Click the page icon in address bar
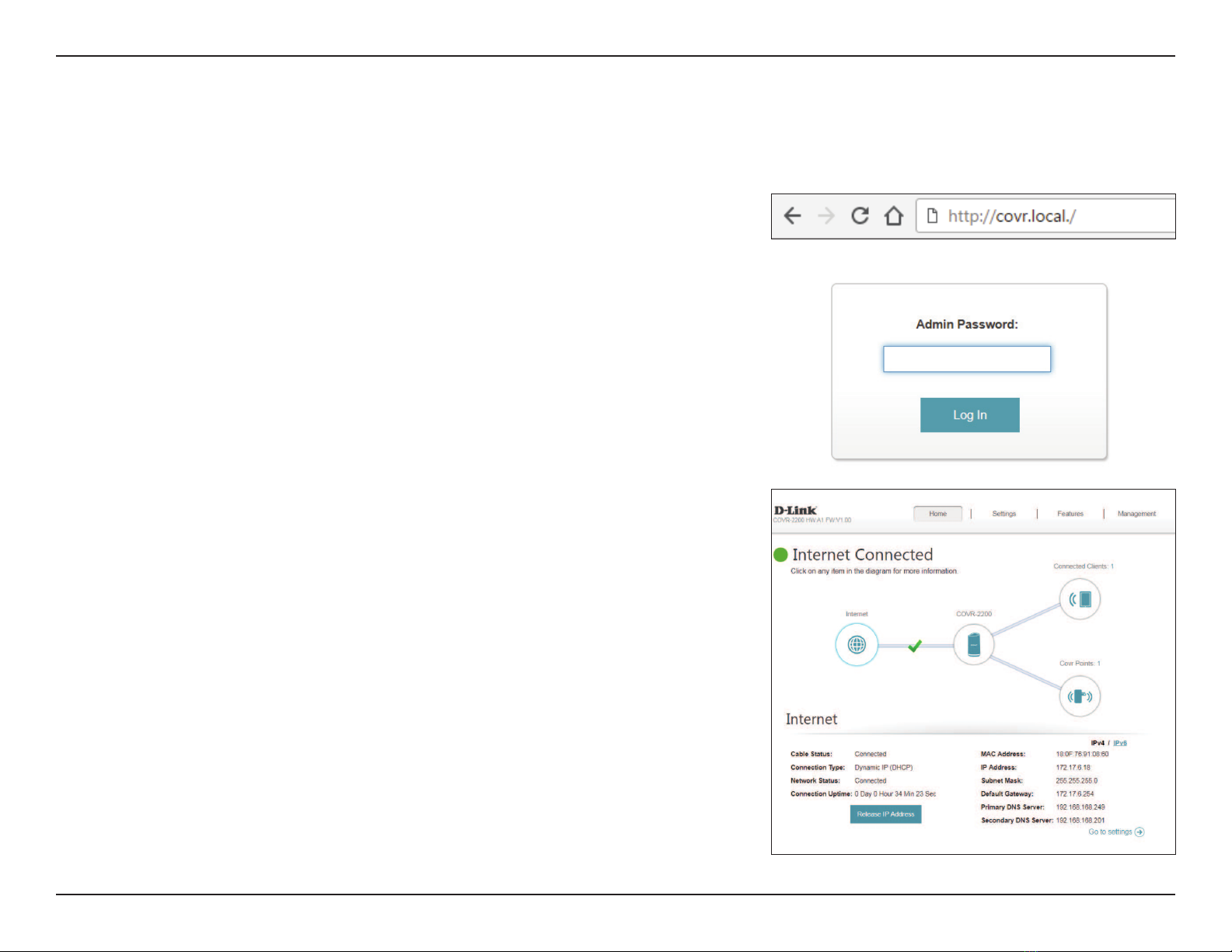This screenshot has height=952, width=1232. (933, 216)
